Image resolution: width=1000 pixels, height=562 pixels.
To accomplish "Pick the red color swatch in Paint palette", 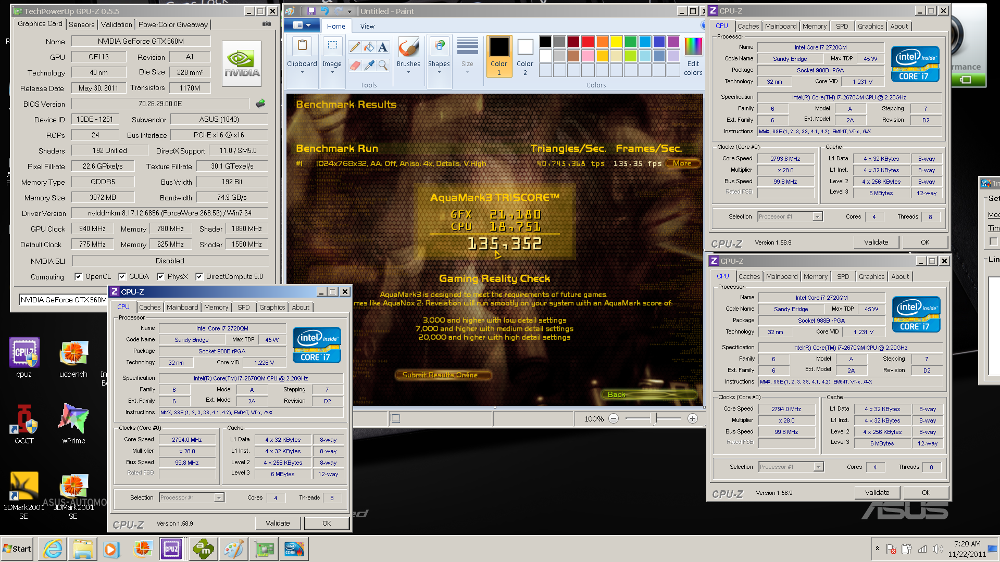I will click(x=587, y=42).
